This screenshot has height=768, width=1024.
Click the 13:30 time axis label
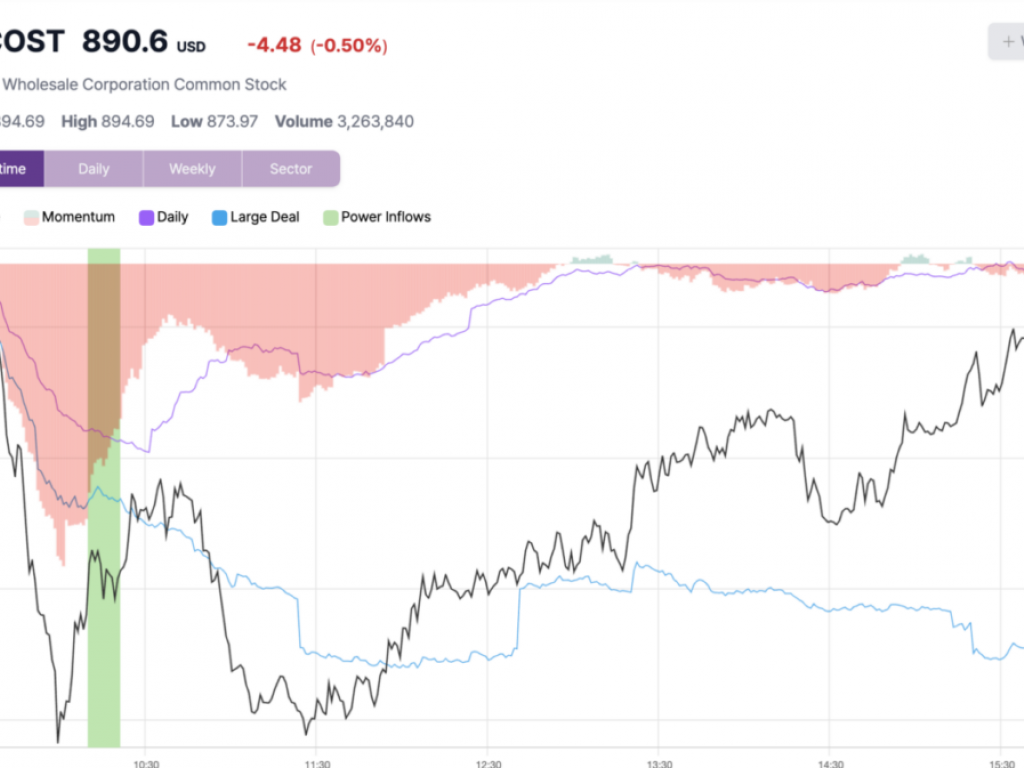658,761
